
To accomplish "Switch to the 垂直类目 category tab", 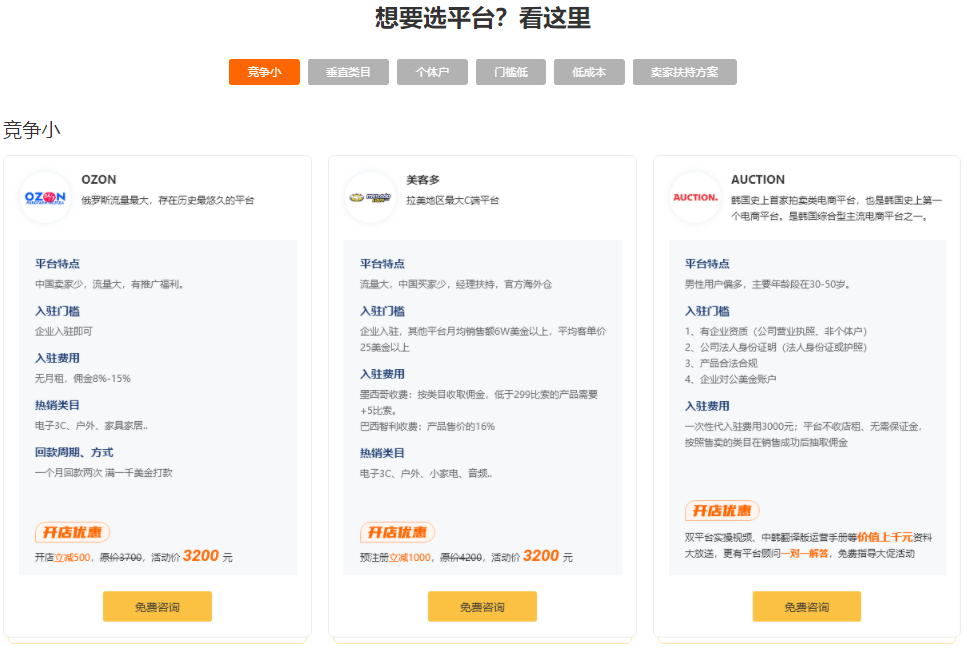I will pos(347,71).
